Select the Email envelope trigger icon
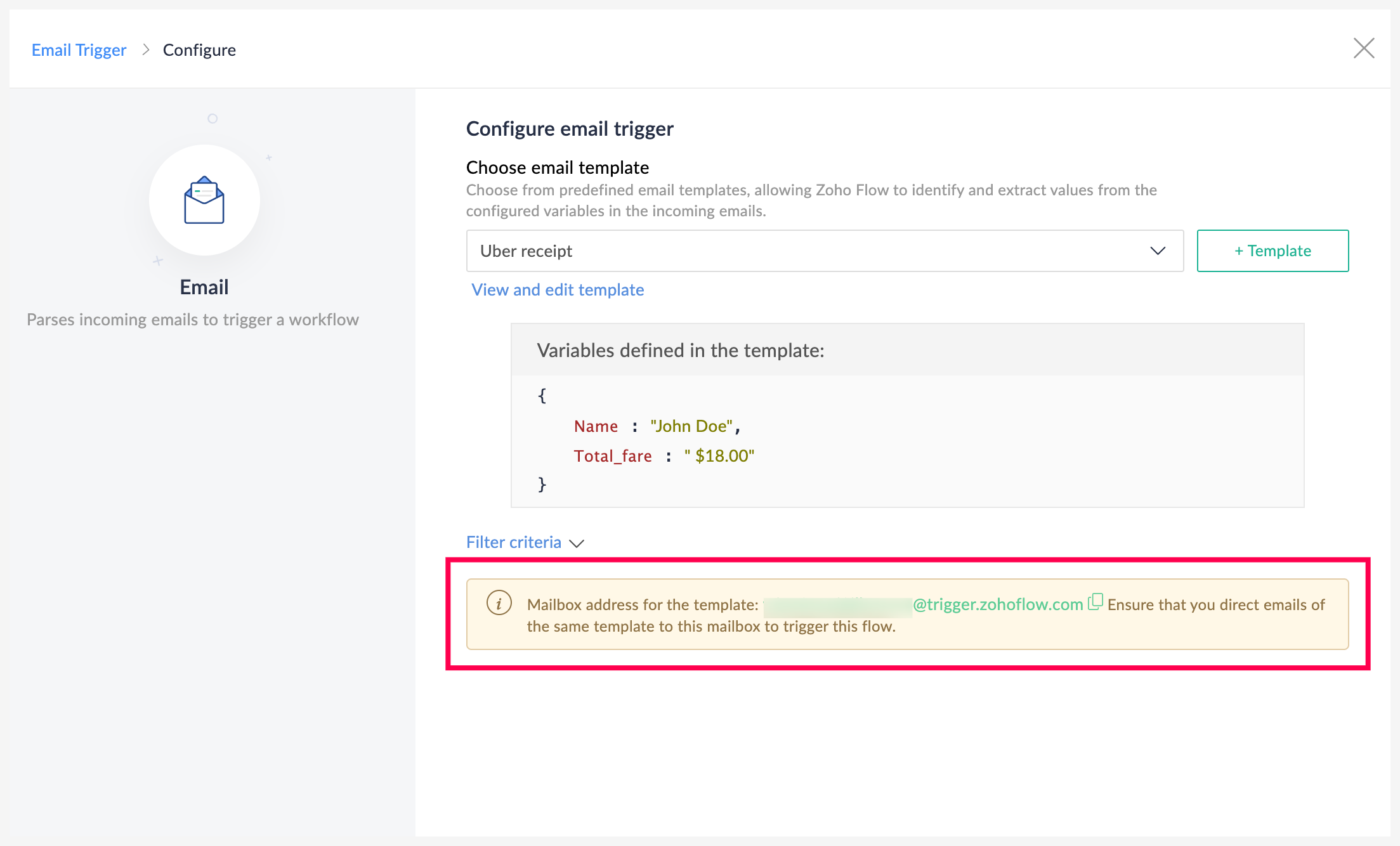1400x846 pixels. tap(204, 200)
